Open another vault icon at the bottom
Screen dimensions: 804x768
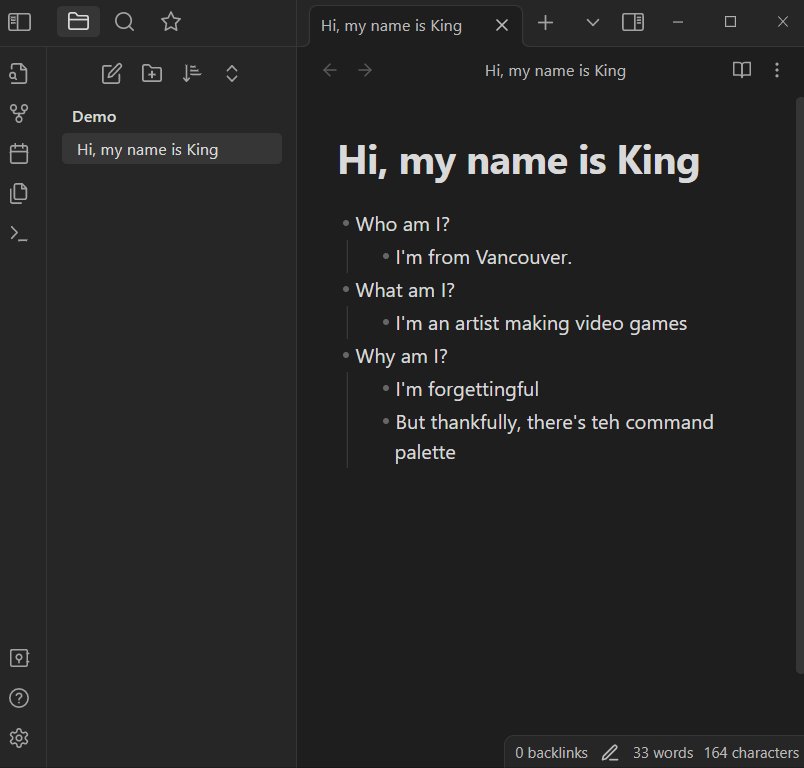click(19, 658)
